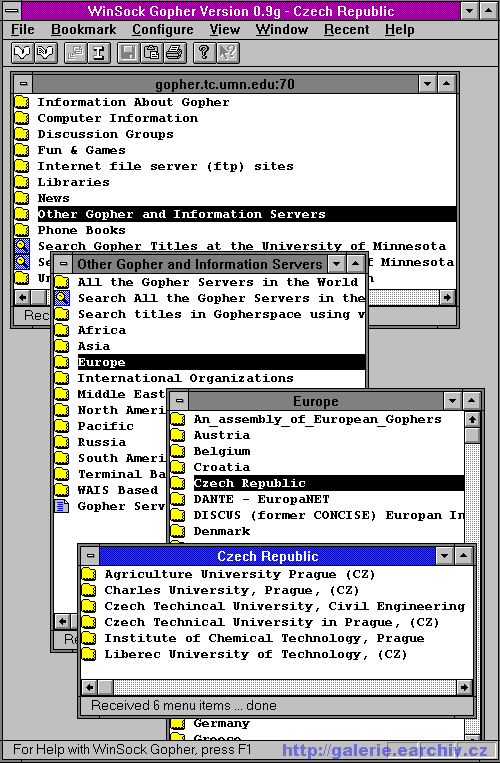Click left scroll arrow in Czech Republic window
This screenshot has height=763, width=500.
click(89, 687)
